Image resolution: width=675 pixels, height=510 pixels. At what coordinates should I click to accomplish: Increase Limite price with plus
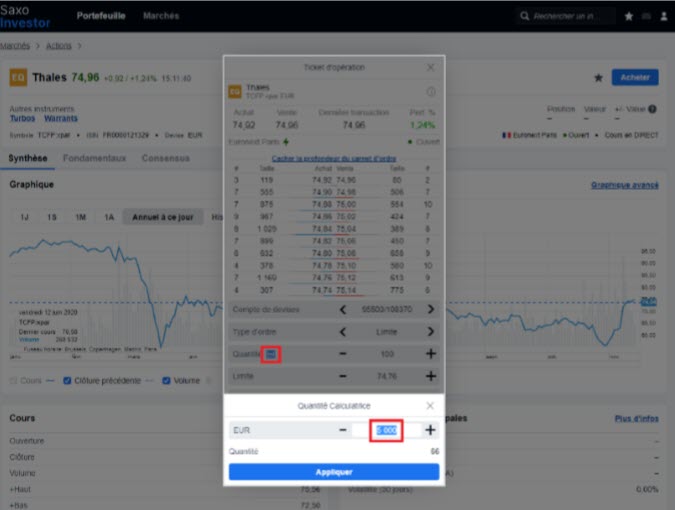[430, 376]
